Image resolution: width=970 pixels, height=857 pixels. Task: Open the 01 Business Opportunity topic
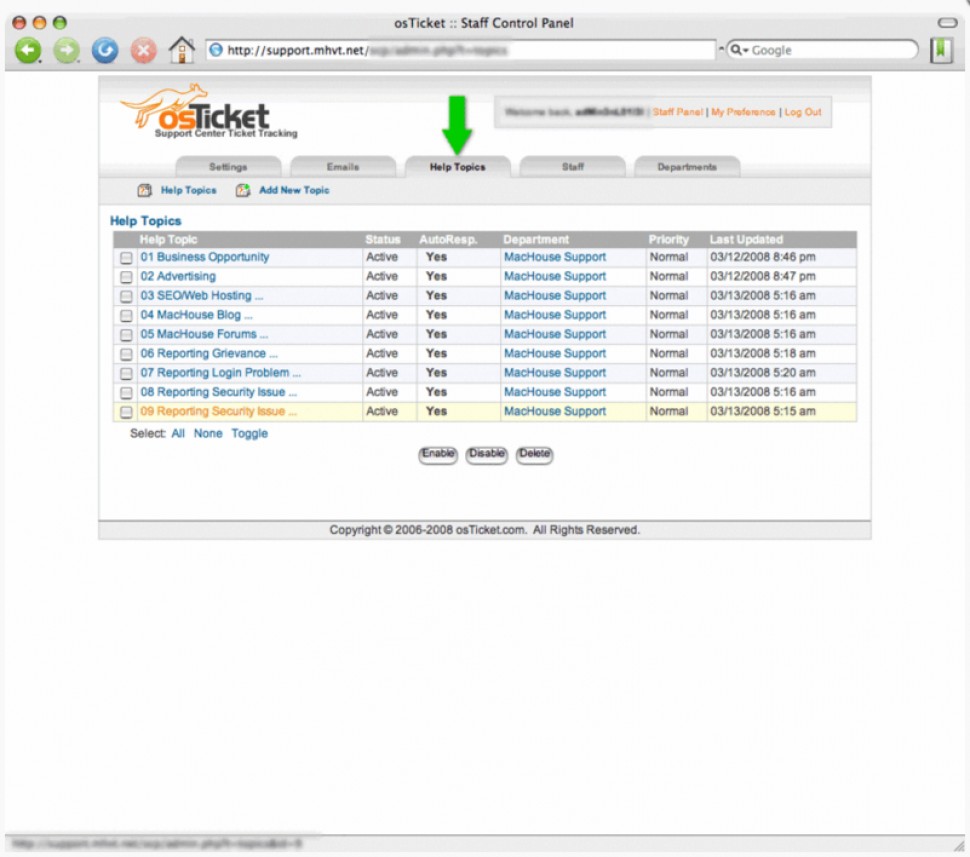coord(205,257)
